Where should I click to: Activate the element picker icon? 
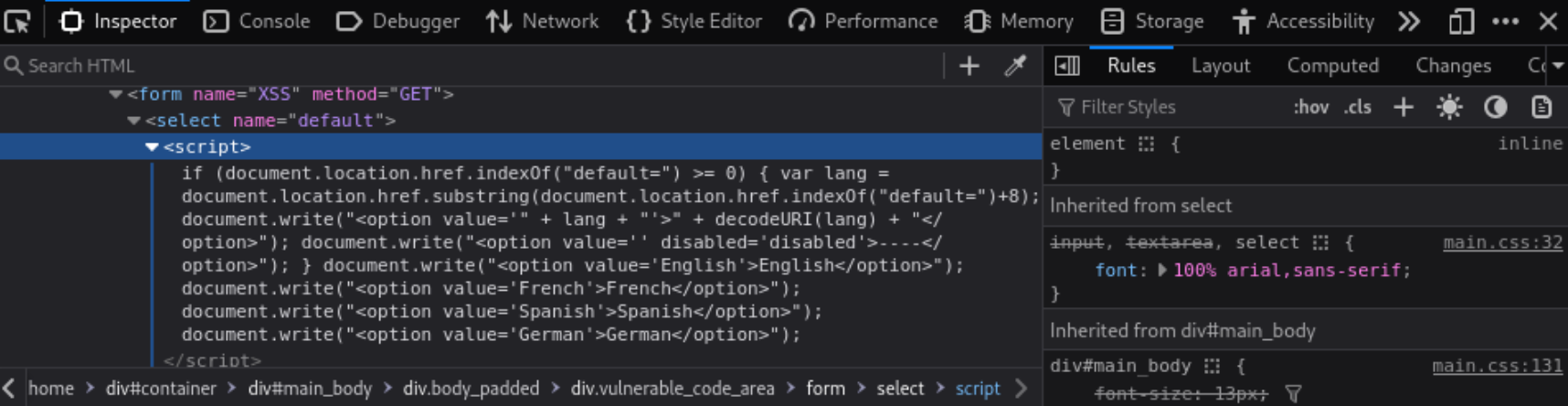(x=17, y=21)
